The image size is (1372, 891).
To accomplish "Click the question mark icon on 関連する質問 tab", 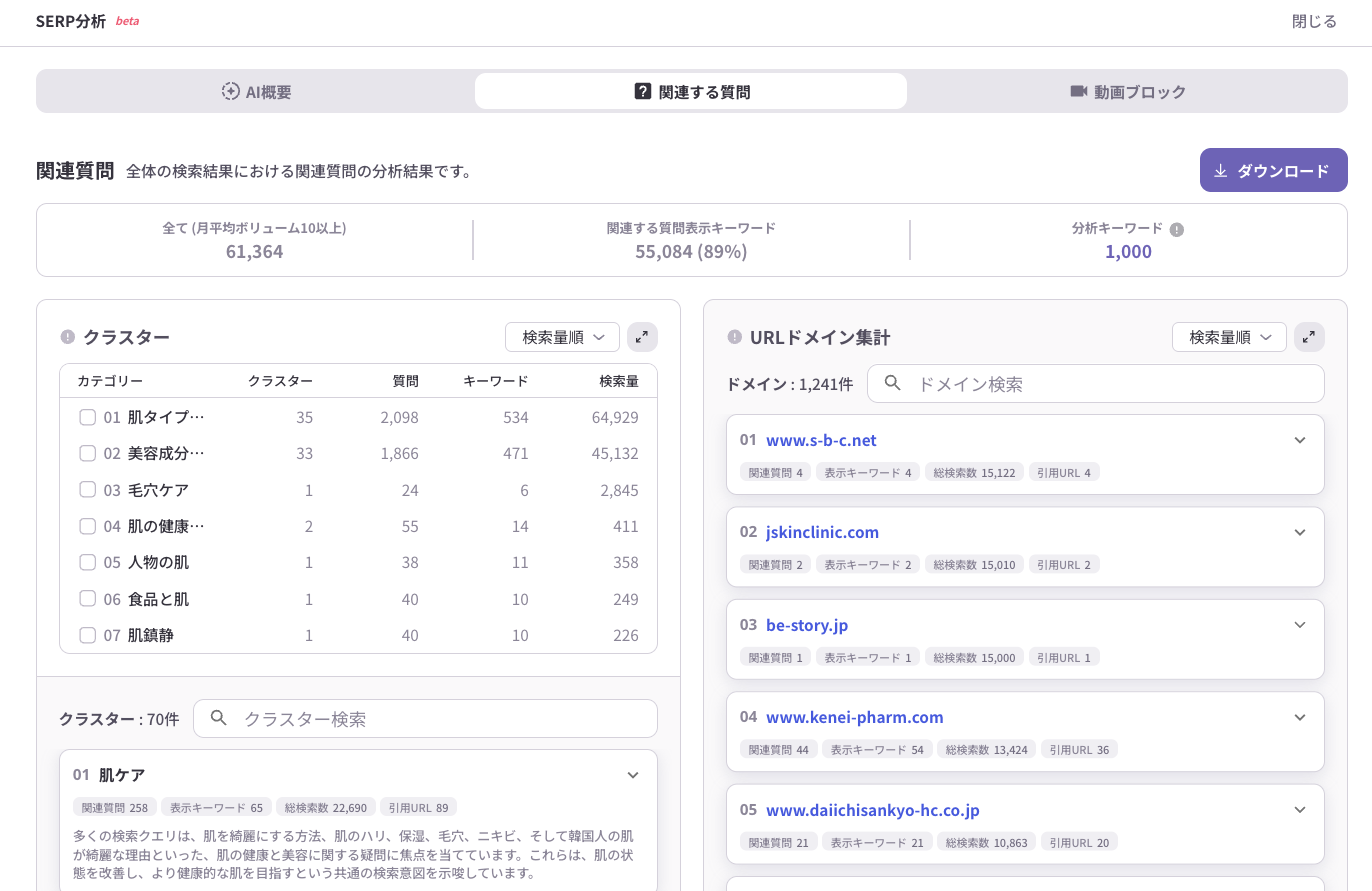I will (643, 91).
